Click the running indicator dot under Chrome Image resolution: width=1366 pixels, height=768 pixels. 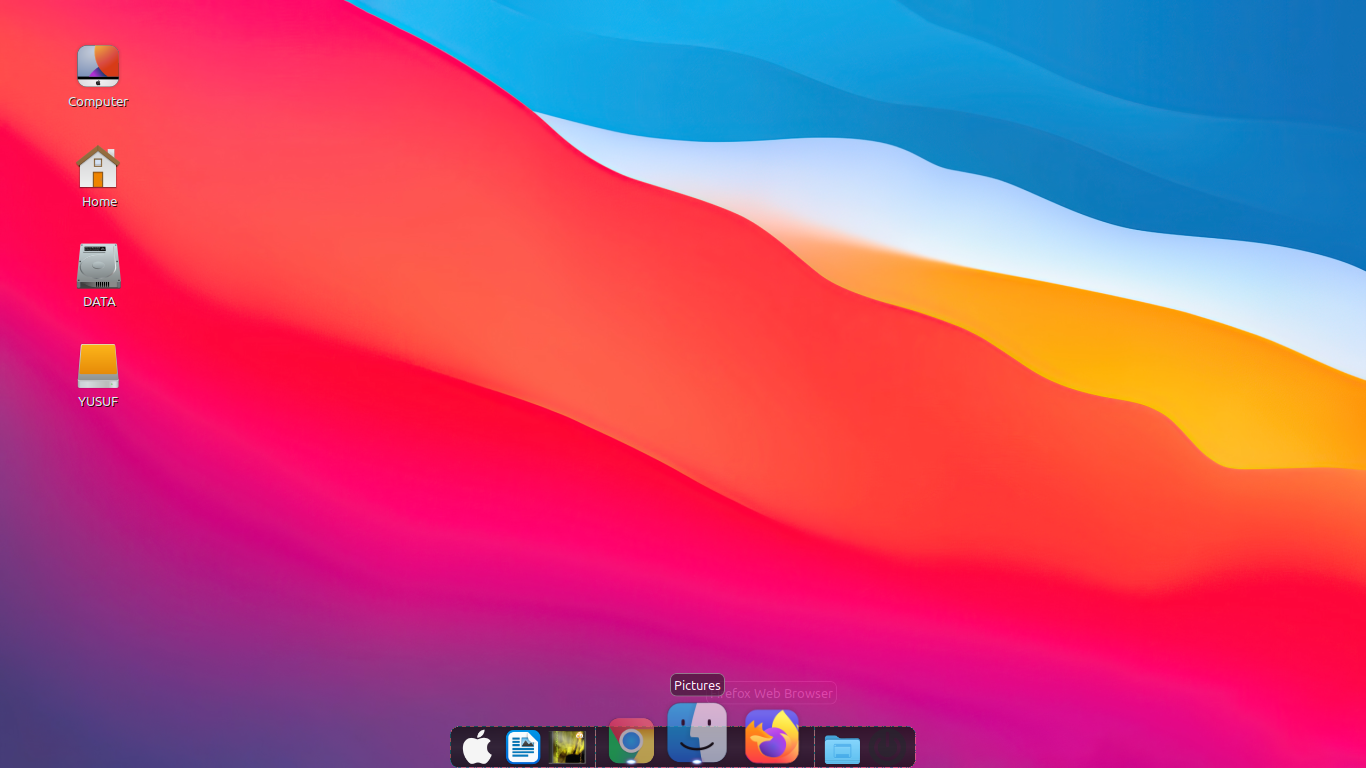click(x=632, y=763)
